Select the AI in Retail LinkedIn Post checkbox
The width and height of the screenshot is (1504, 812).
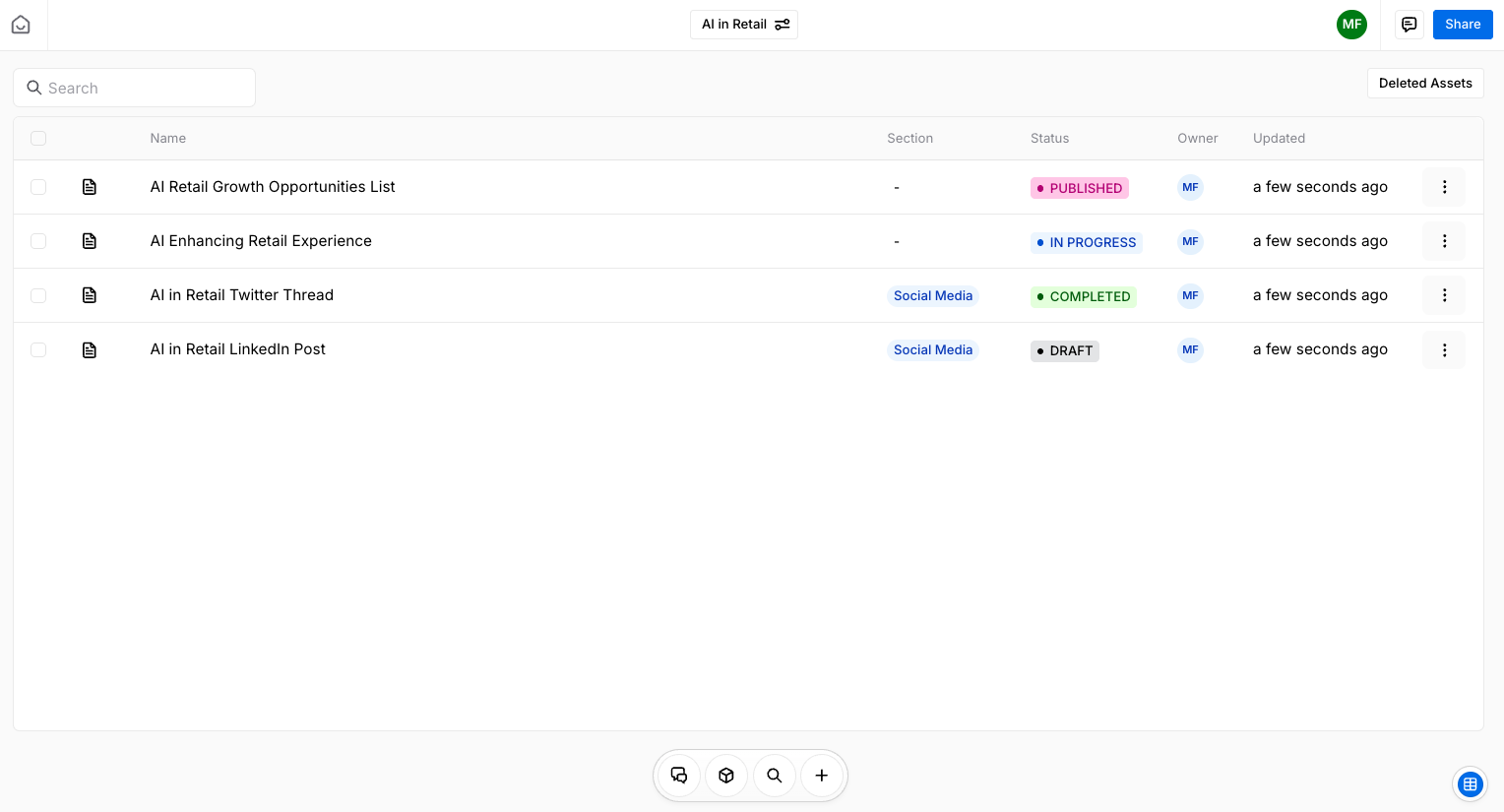point(38,349)
